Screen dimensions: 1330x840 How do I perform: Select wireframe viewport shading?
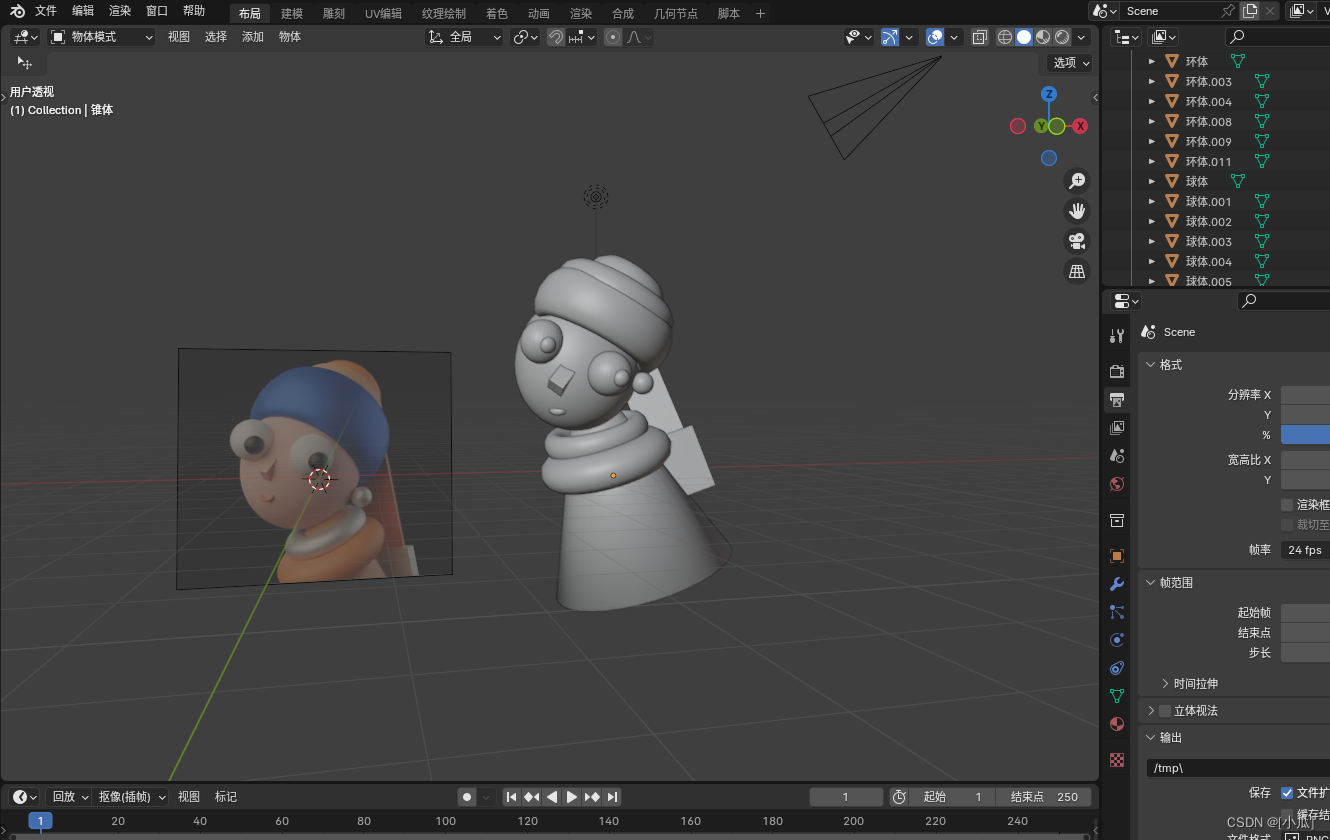(1005, 37)
